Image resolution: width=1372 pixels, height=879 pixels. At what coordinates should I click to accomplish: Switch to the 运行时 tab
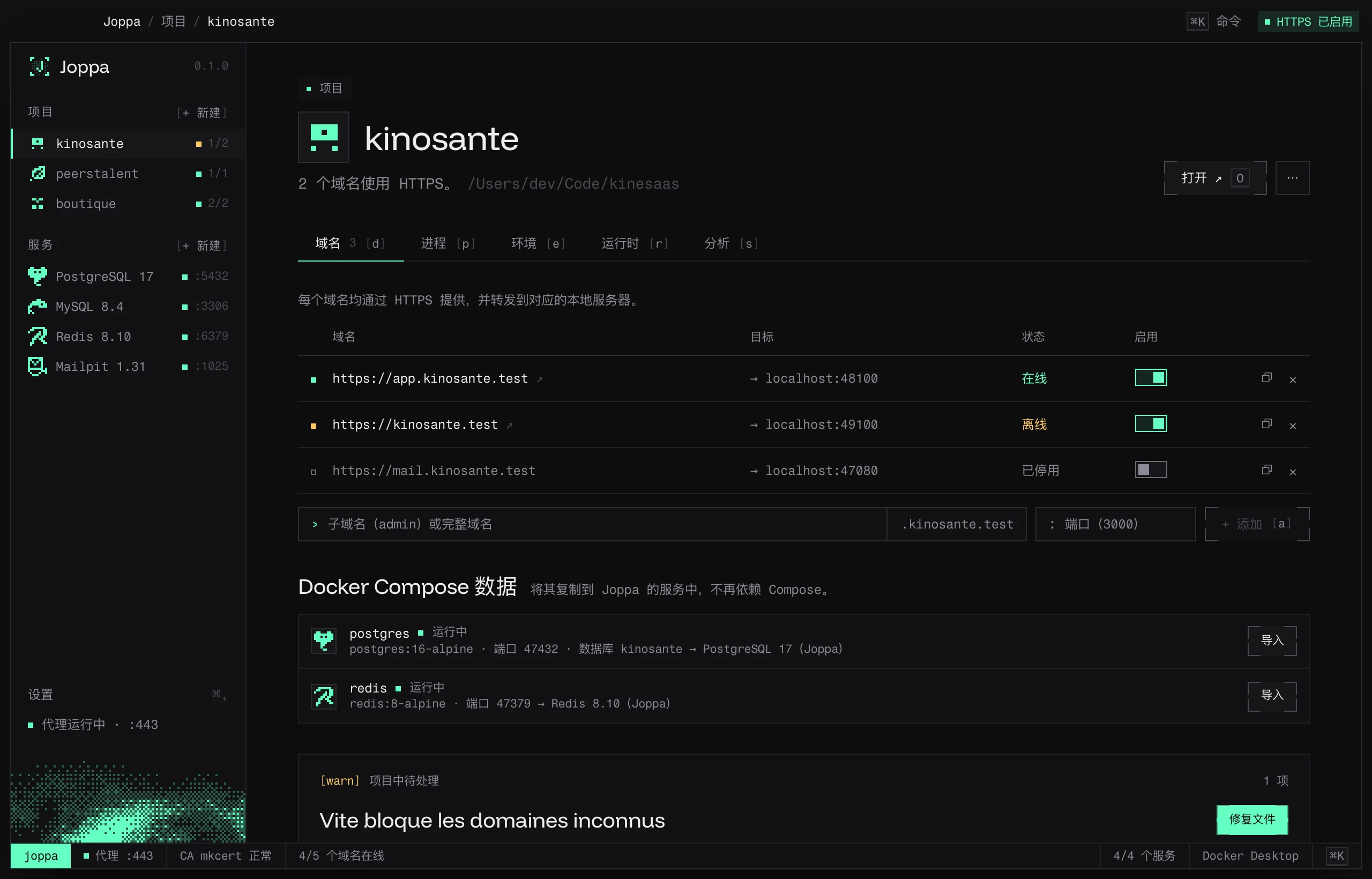click(x=635, y=244)
